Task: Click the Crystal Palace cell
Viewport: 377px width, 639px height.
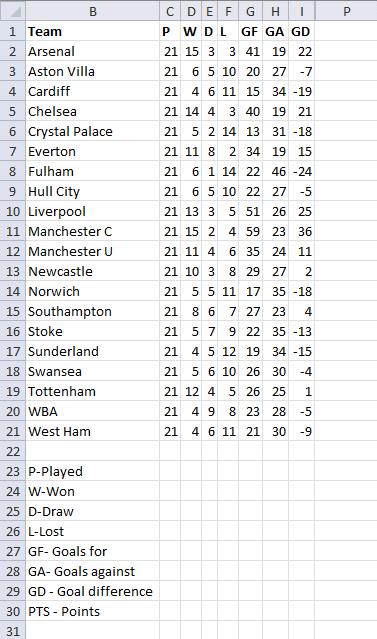Action: click(x=93, y=131)
